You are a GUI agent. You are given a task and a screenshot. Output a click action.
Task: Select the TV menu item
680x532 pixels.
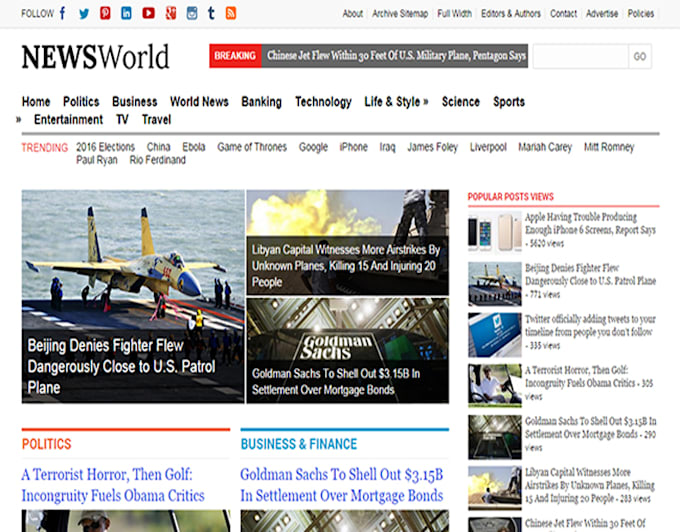(122, 119)
